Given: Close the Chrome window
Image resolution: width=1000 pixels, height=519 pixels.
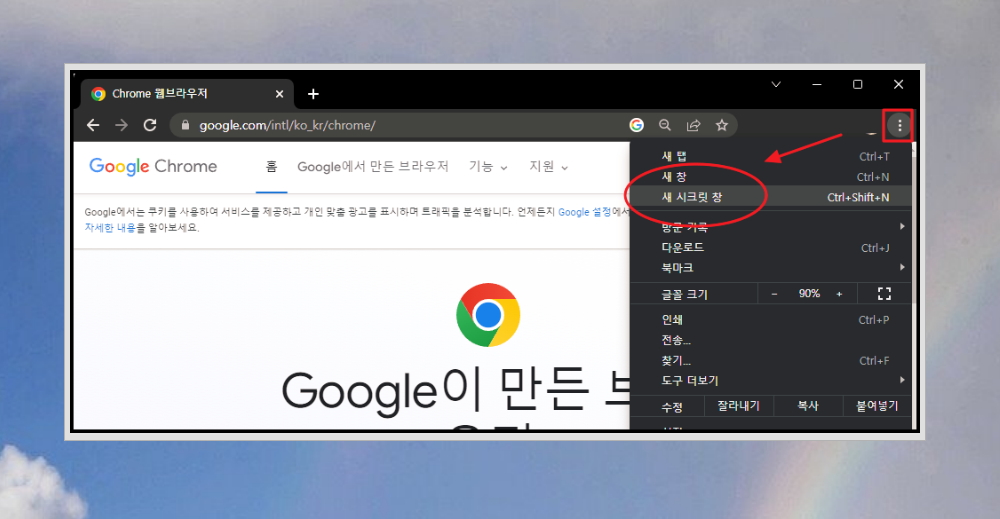Looking at the screenshot, I should [899, 84].
